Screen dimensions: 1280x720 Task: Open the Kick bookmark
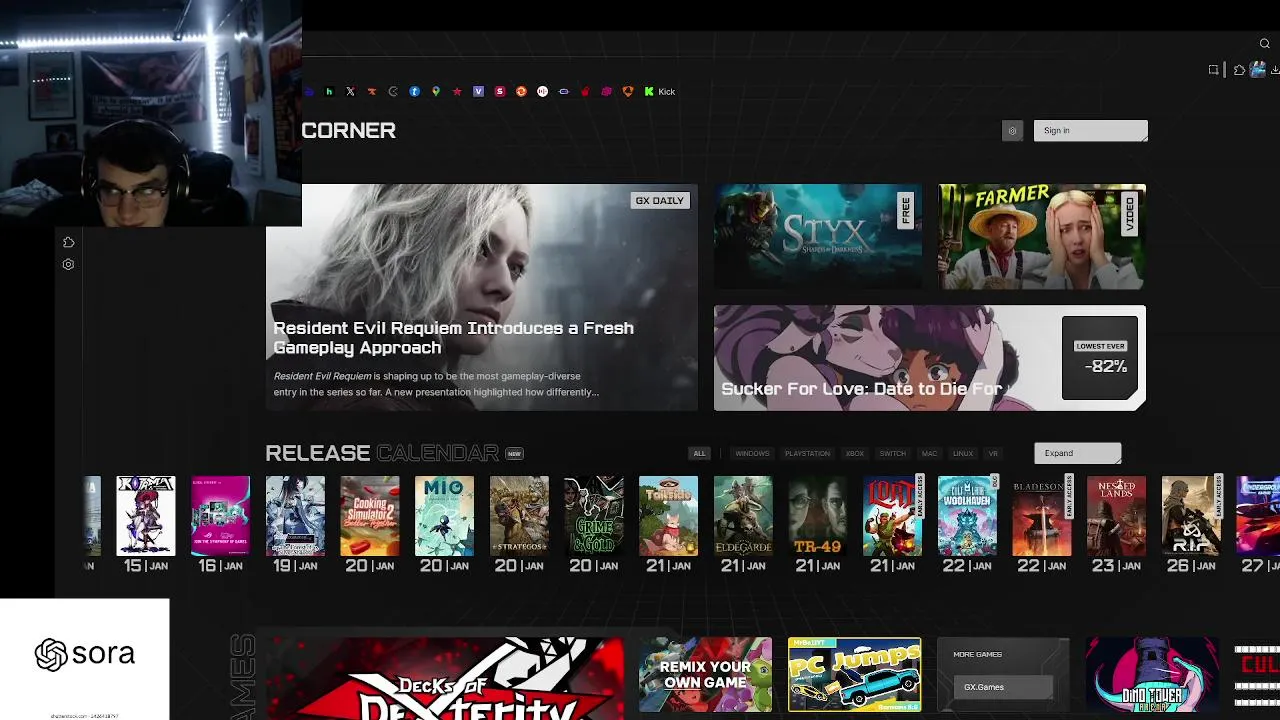(660, 91)
